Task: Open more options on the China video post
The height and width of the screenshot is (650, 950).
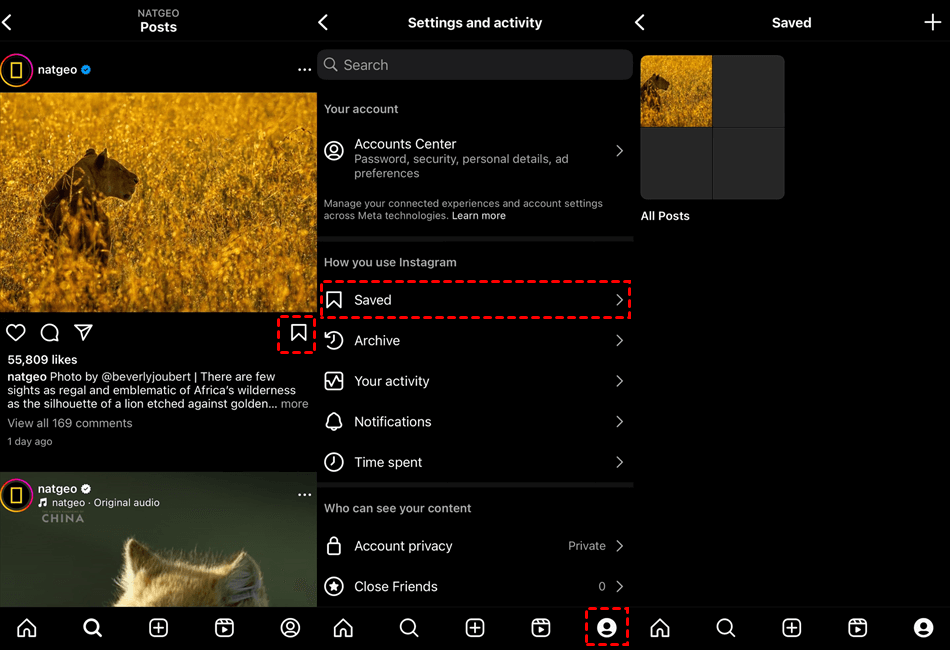Action: click(x=304, y=495)
